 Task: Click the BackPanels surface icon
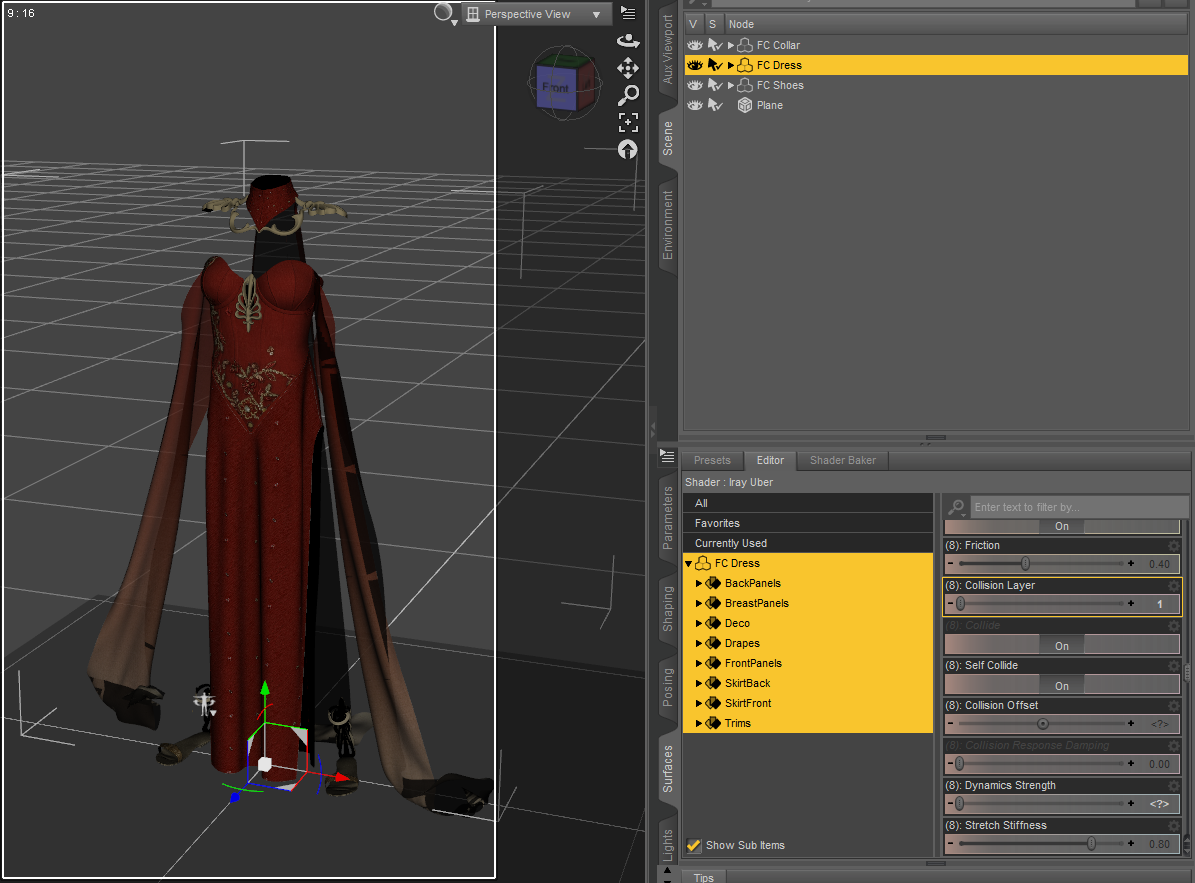click(713, 583)
